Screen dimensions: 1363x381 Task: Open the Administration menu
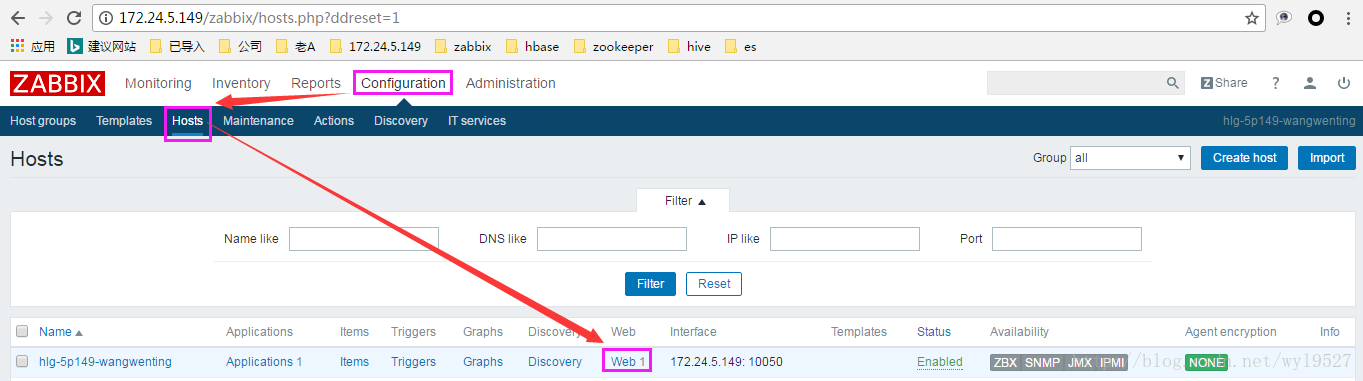(510, 83)
